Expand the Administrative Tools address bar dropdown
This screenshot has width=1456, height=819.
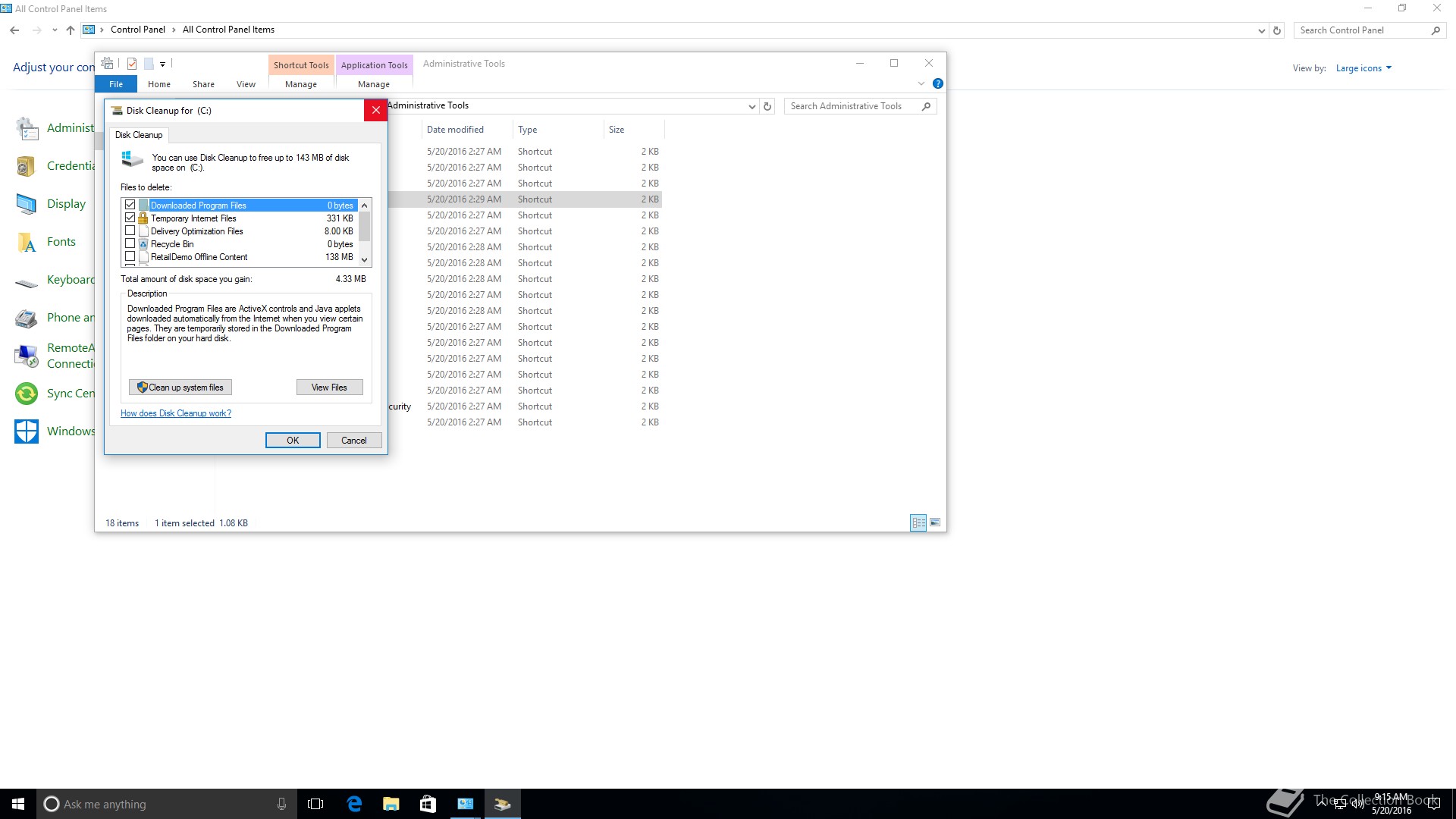pos(752,106)
